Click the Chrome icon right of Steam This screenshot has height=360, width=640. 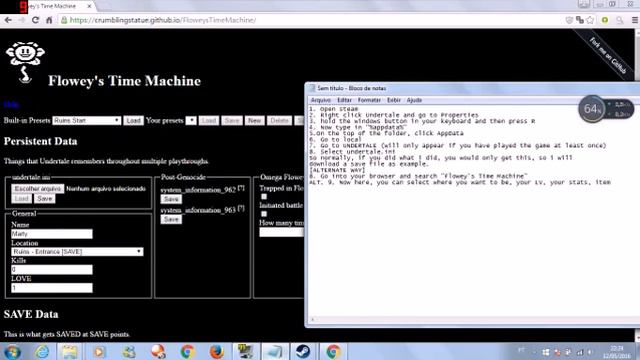pyautogui.click(x=333, y=351)
